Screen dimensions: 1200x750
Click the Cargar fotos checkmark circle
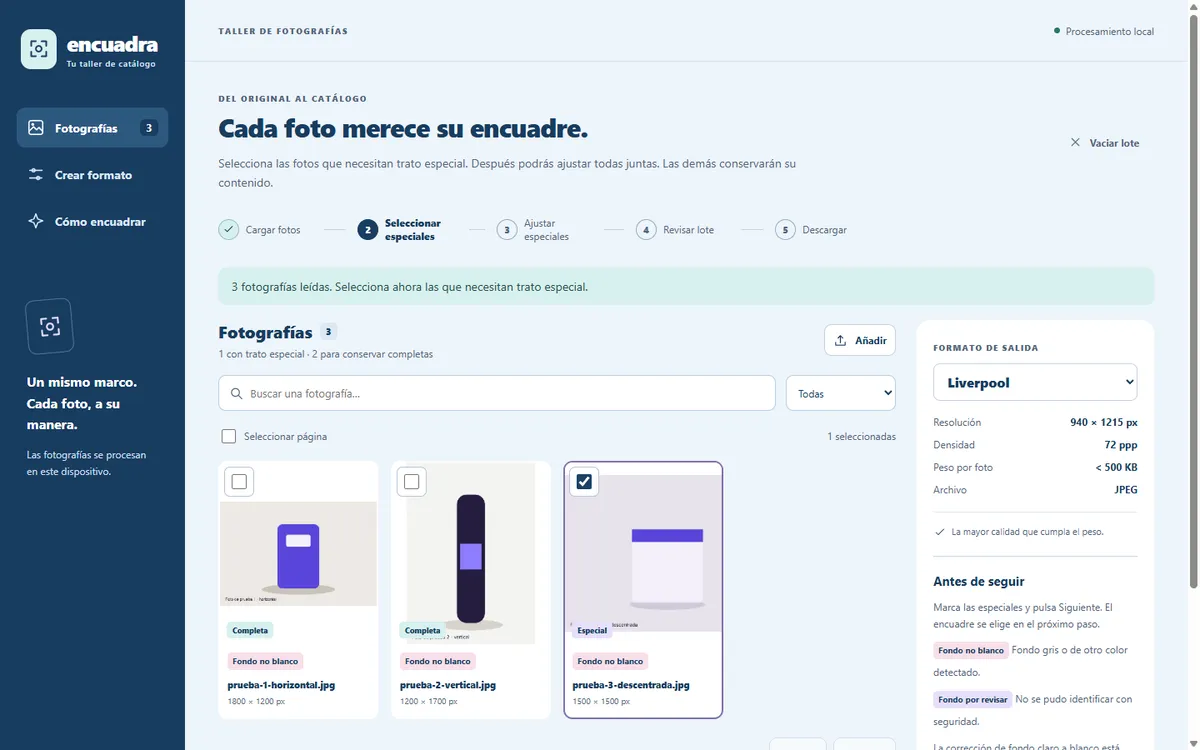pos(229,230)
